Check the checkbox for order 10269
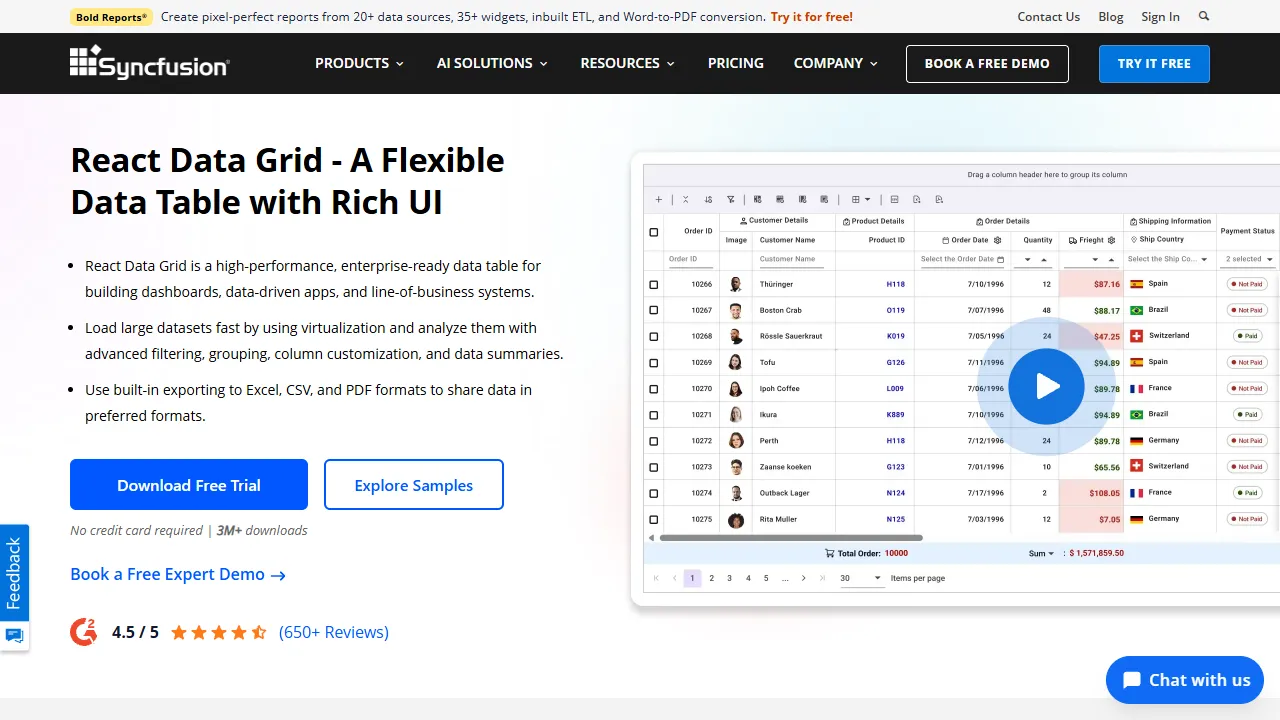The width and height of the screenshot is (1280, 720). [x=654, y=362]
